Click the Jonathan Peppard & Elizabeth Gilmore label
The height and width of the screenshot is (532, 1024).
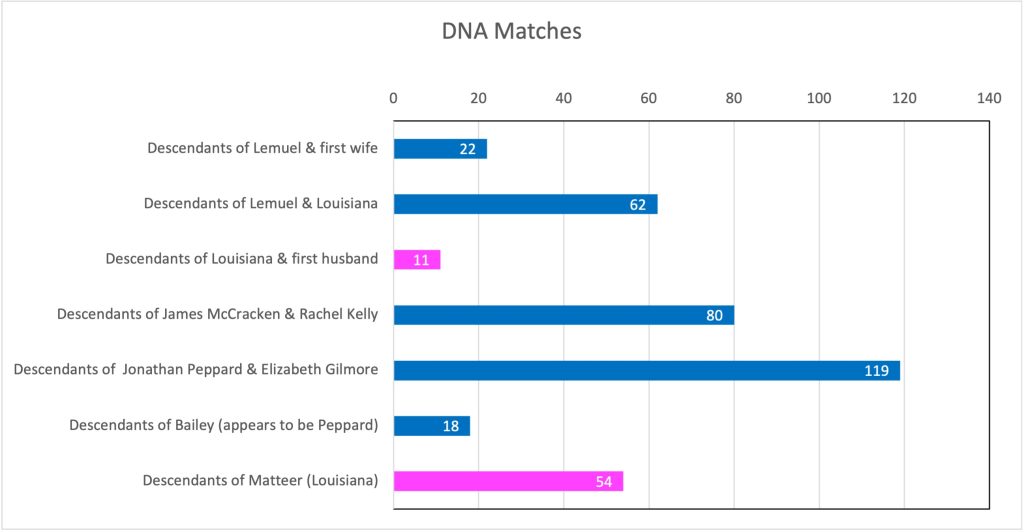(195, 370)
